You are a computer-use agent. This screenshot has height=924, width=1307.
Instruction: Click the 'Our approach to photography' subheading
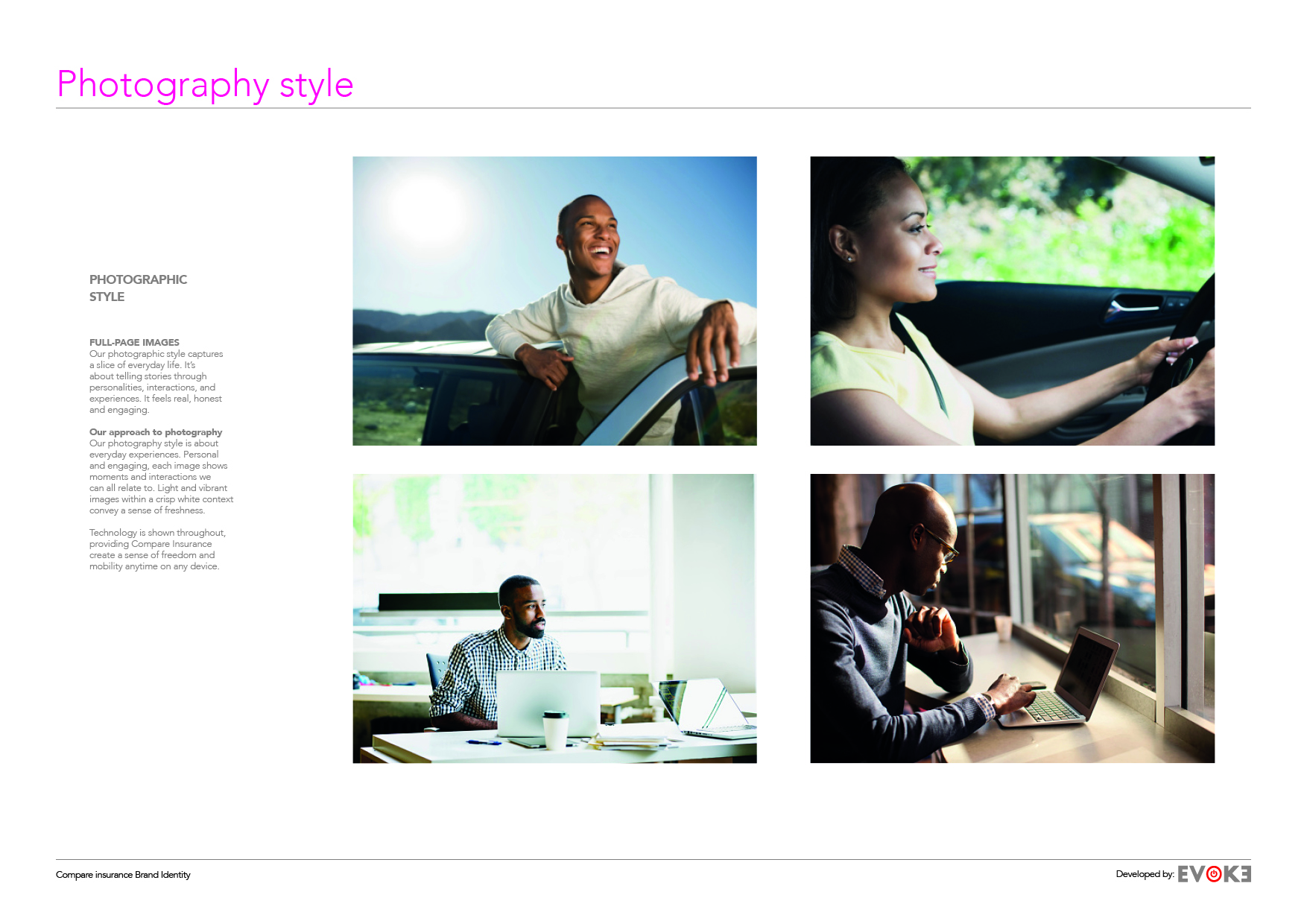click(156, 431)
